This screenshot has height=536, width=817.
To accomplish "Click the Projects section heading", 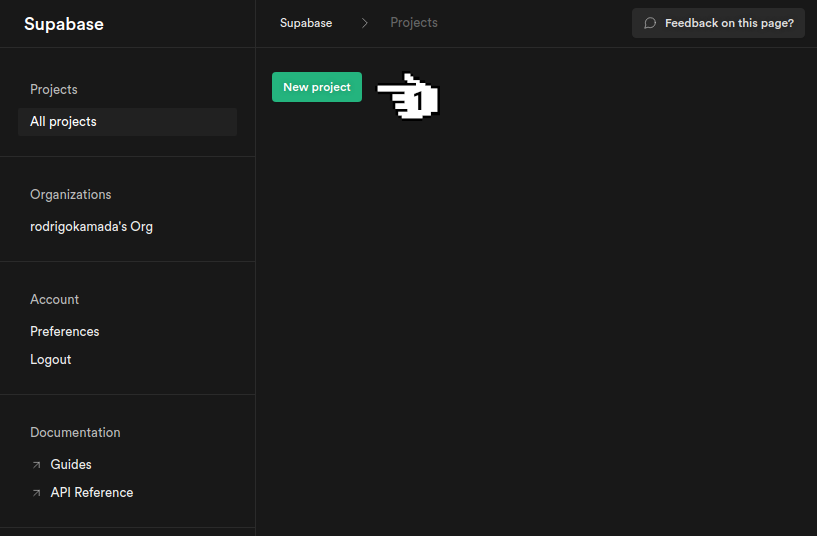I will [54, 90].
